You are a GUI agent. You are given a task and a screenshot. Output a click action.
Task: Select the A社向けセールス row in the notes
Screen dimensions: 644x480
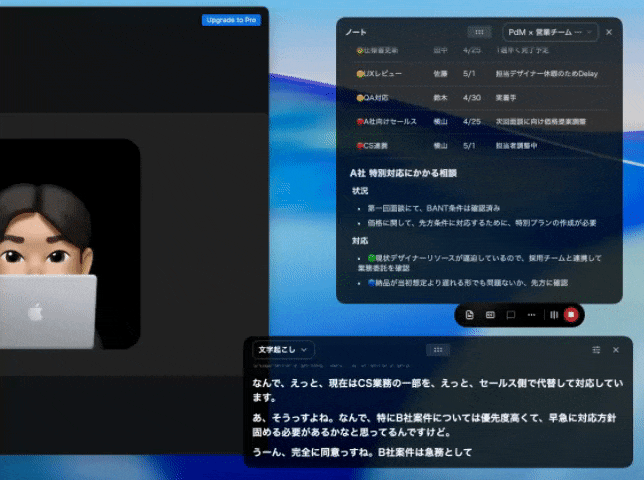tap(479, 122)
